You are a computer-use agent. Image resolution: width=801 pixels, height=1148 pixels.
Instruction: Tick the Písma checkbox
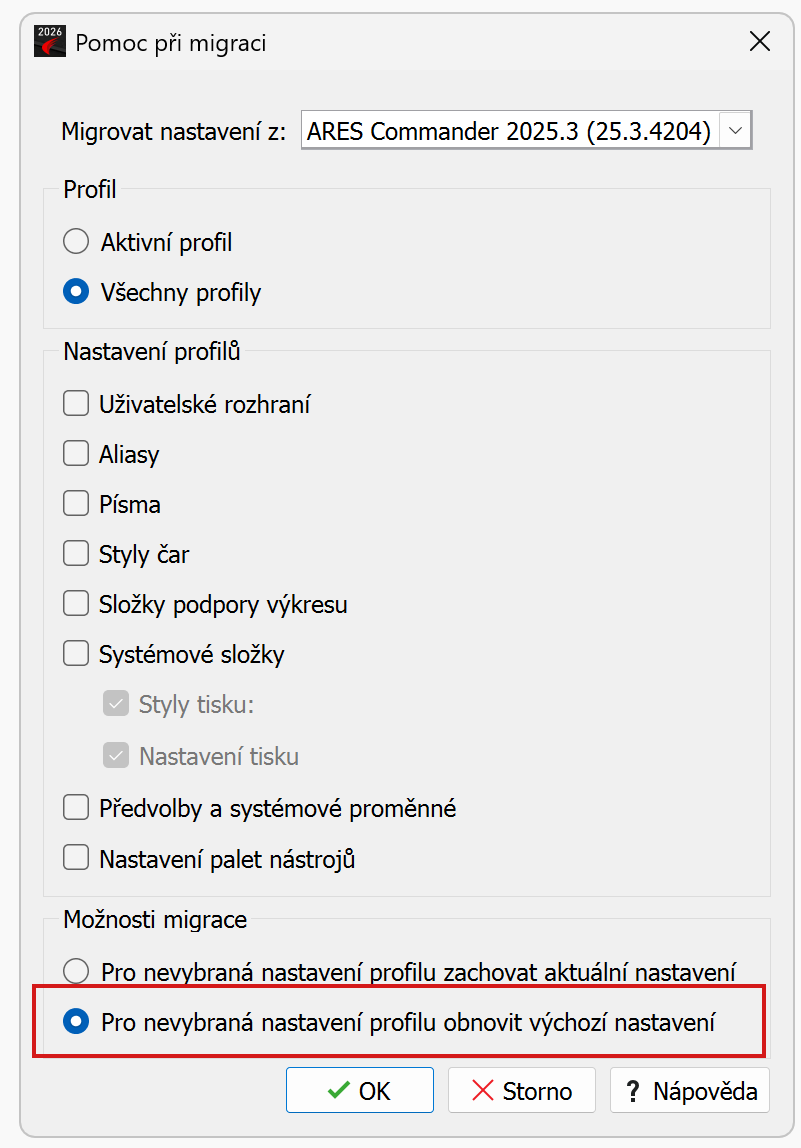[x=76, y=504]
